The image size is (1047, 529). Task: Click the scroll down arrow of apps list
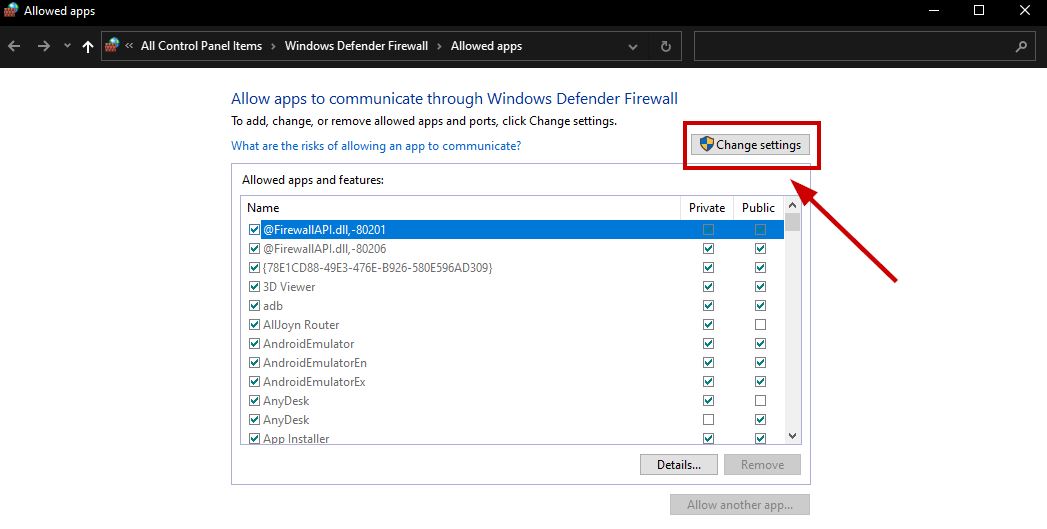pos(792,436)
